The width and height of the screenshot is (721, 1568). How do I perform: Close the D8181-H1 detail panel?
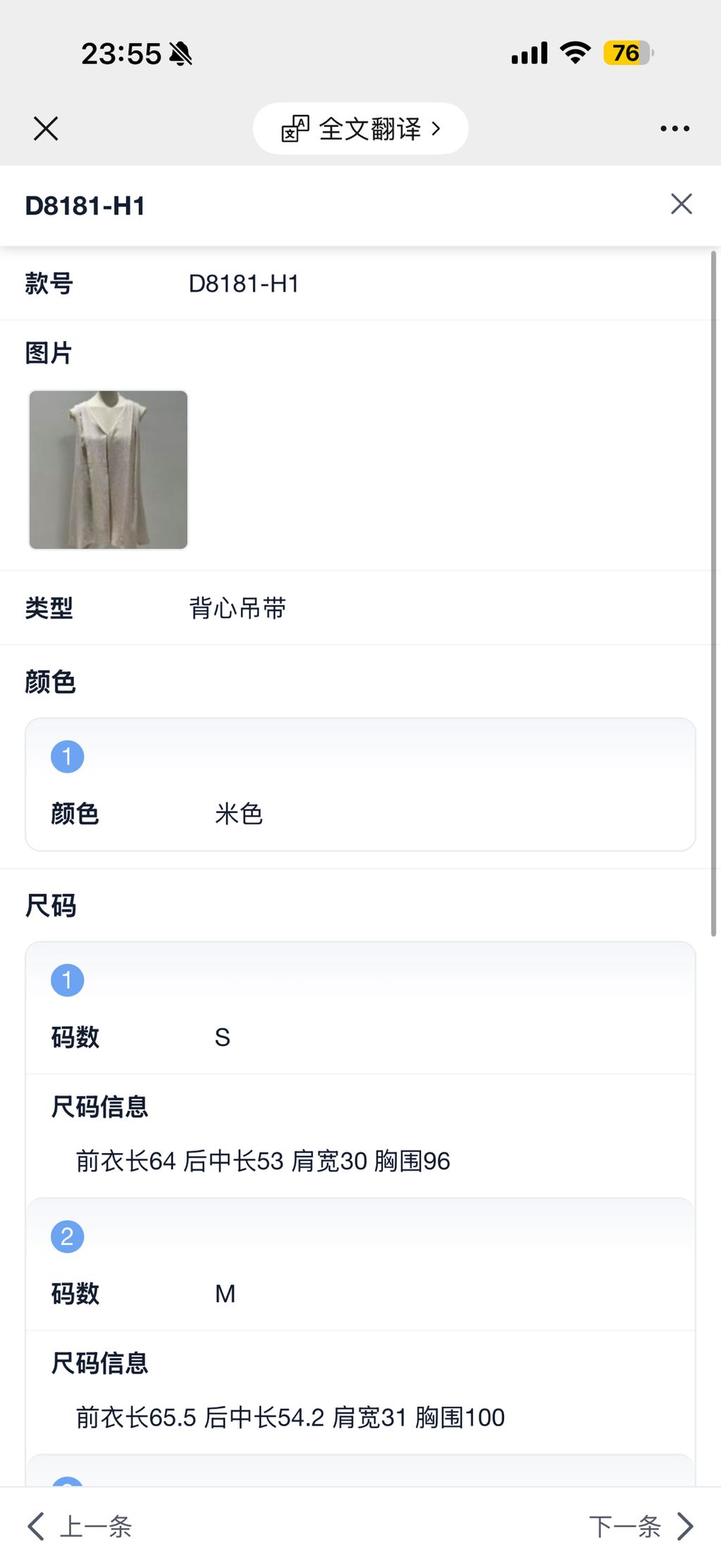click(681, 204)
